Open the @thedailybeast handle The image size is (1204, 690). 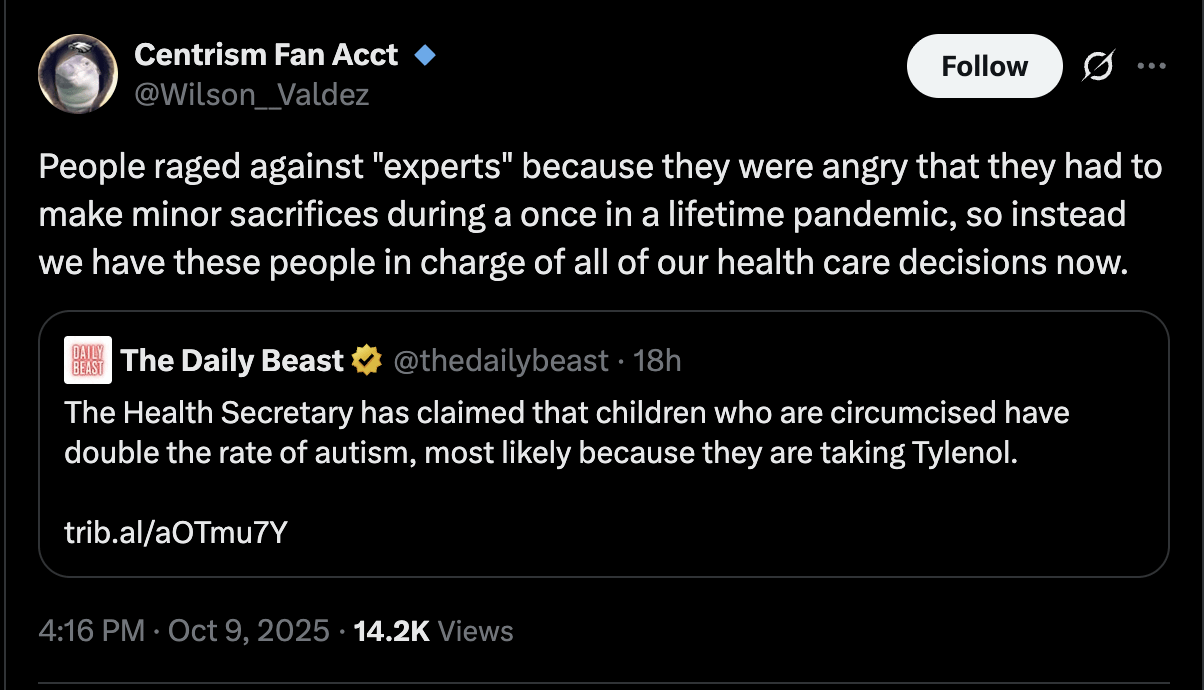coord(501,360)
